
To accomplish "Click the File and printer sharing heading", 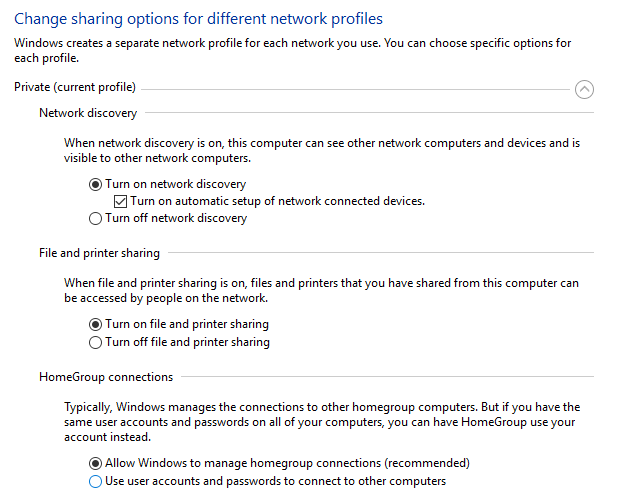I will click(x=99, y=253).
